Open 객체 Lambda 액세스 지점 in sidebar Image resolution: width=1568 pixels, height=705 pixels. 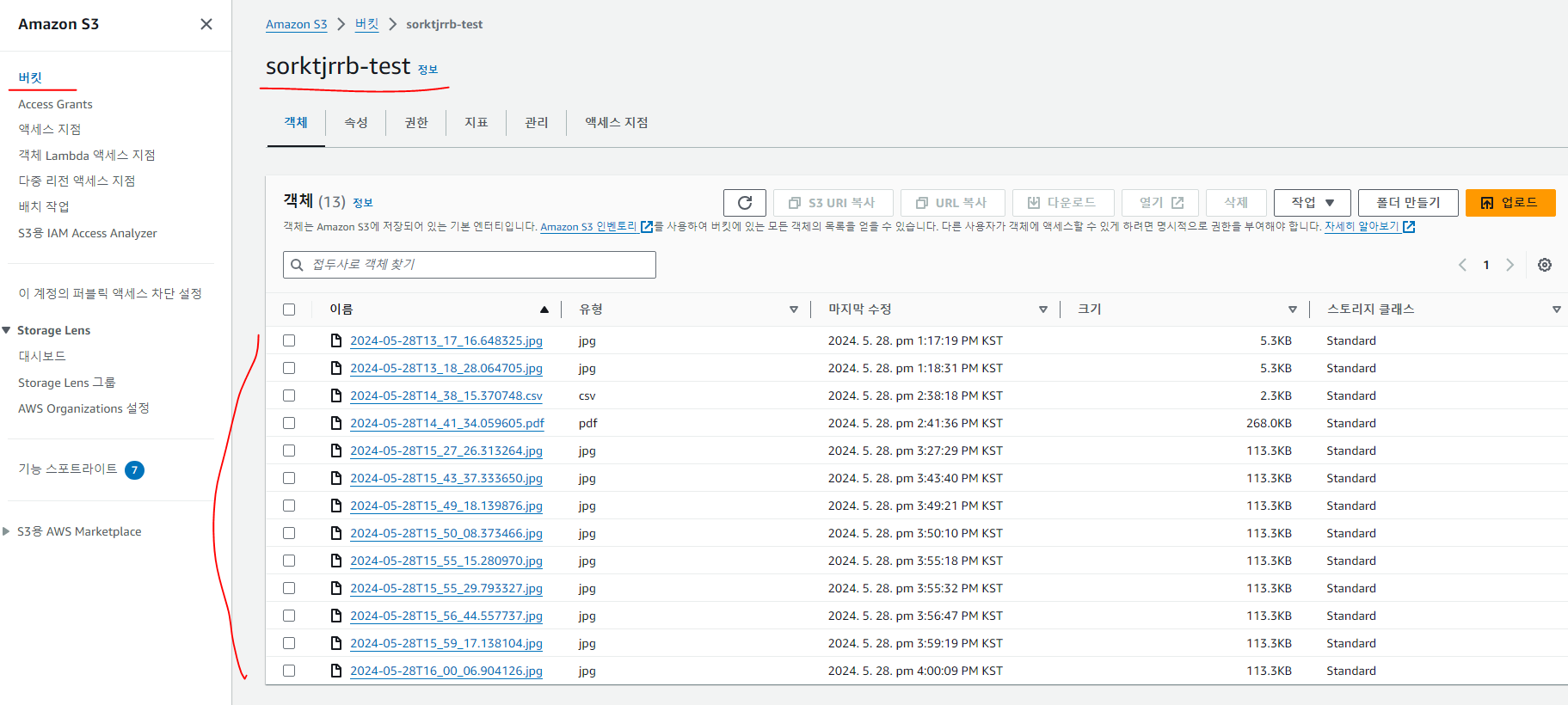point(87,156)
